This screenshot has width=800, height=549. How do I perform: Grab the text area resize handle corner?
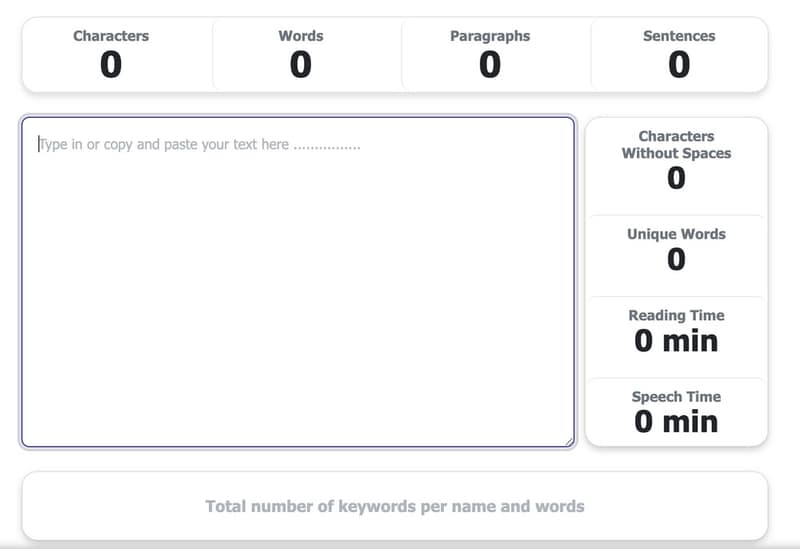coord(569,440)
